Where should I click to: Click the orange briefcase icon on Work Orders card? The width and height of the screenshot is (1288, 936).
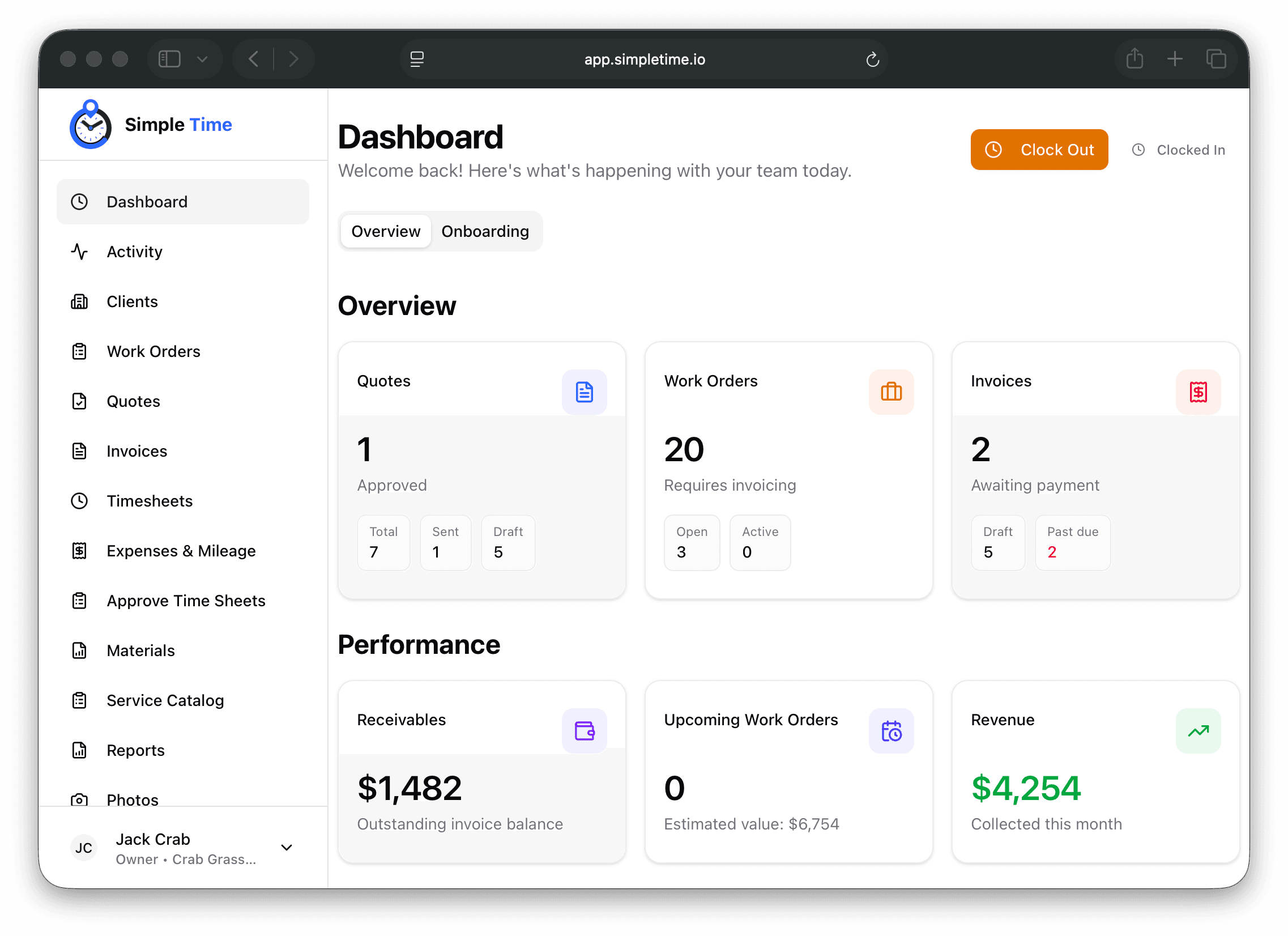pos(893,393)
